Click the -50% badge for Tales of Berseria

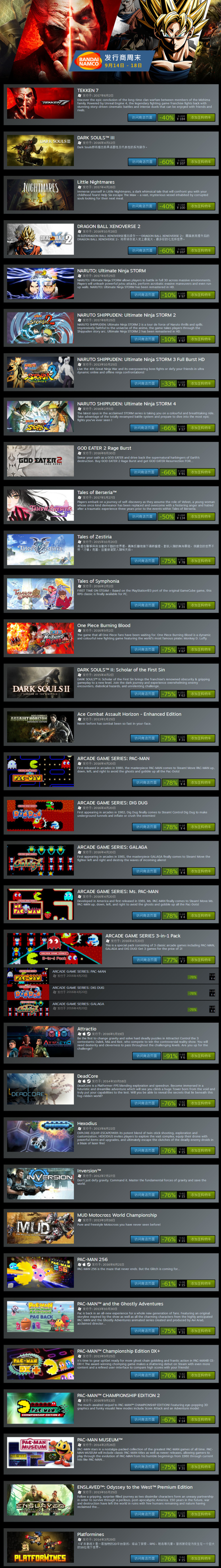pyautogui.click(x=166, y=516)
